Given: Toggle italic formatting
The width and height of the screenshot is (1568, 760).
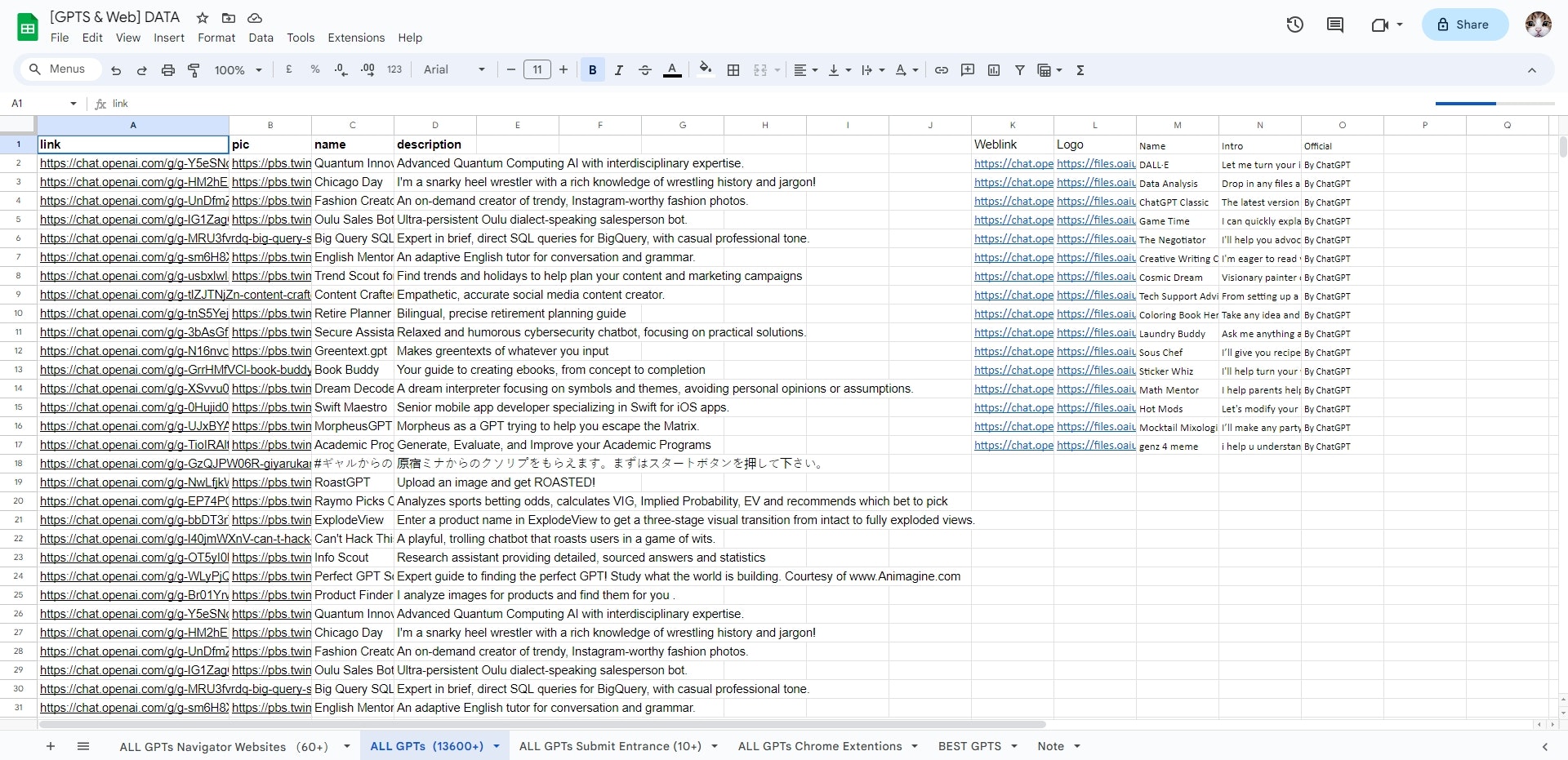Looking at the screenshot, I should (x=618, y=70).
